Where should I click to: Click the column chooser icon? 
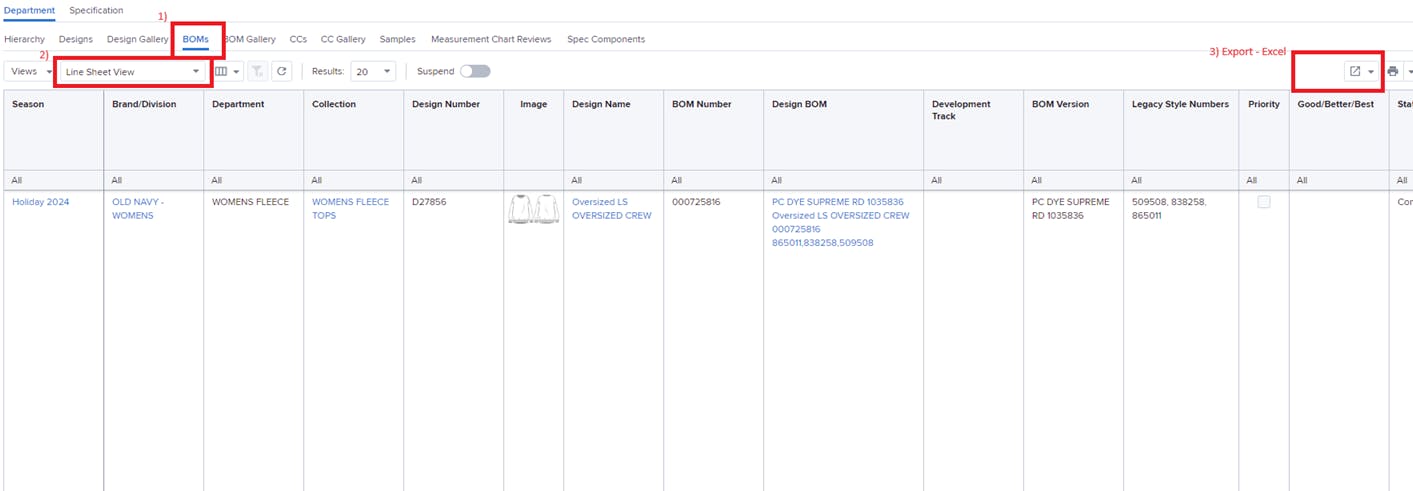(x=222, y=72)
